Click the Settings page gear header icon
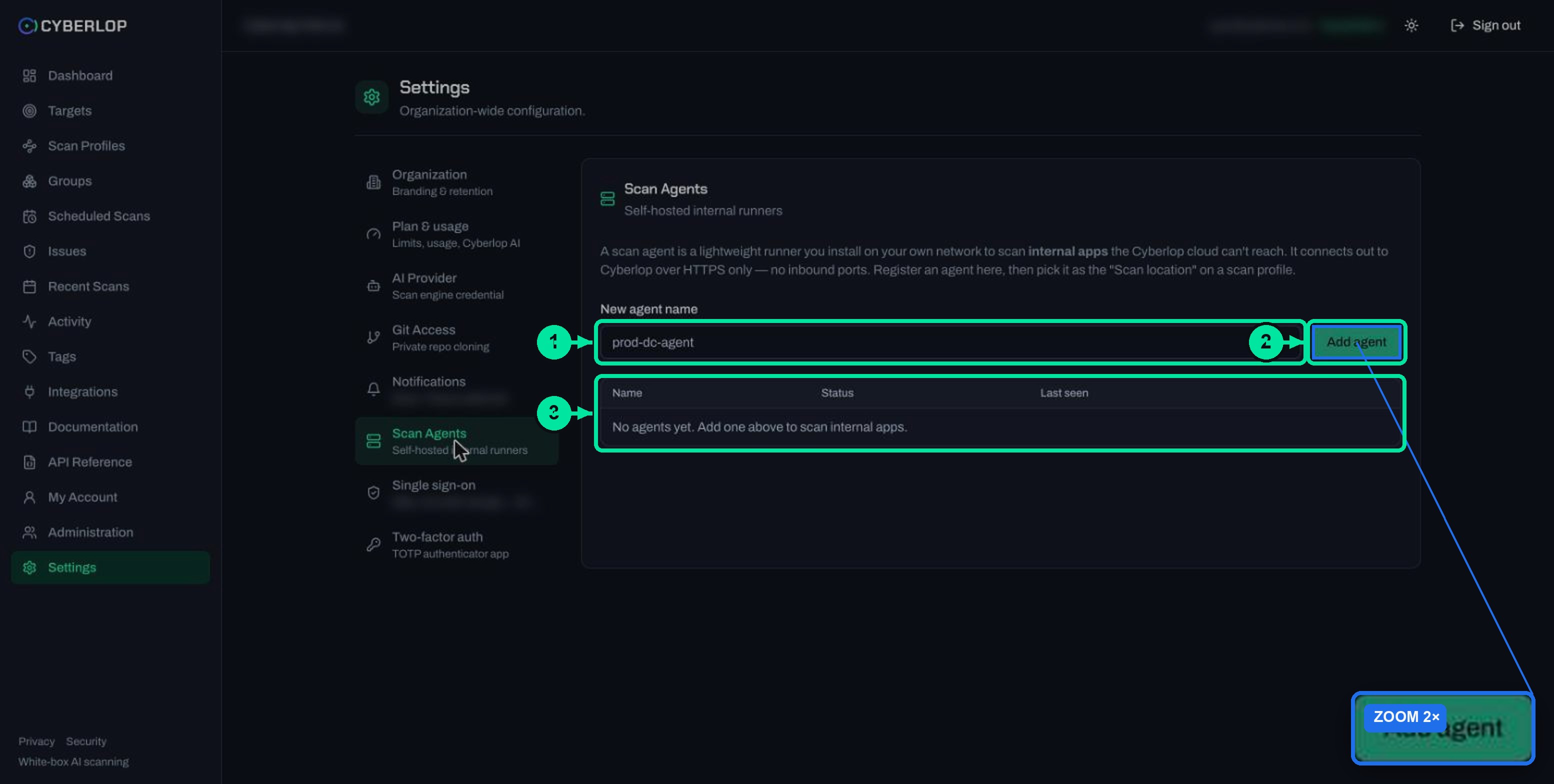This screenshot has width=1554, height=784. 371,96
